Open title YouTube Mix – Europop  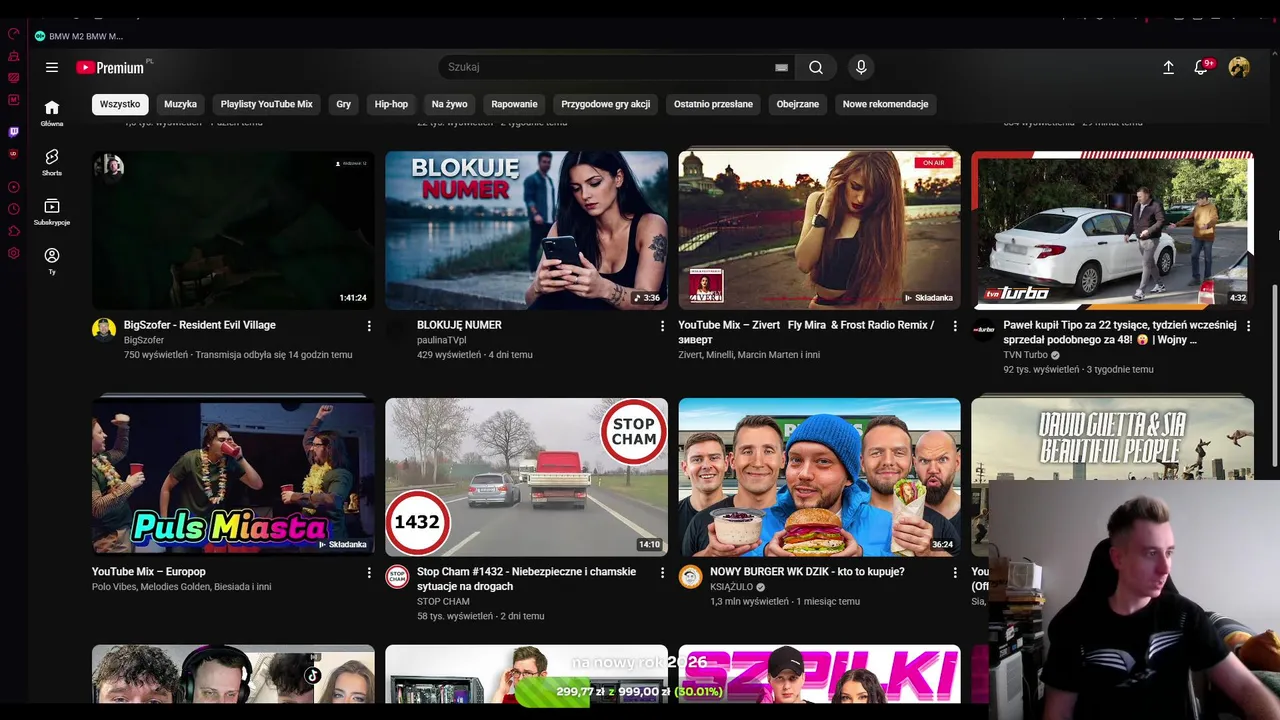click(148, 572)
